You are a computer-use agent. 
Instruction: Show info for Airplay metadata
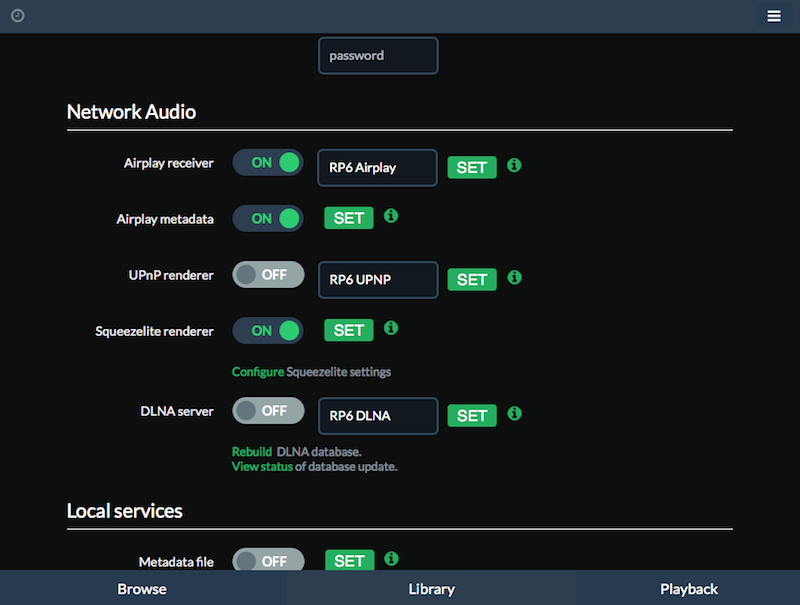pyautogui.click(x=391, y=216)
